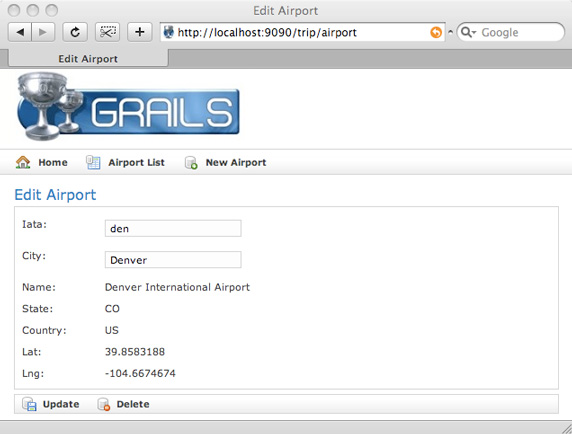
Task: Click the web clip scissors toolbar button
Action: (x=107, y=32)
